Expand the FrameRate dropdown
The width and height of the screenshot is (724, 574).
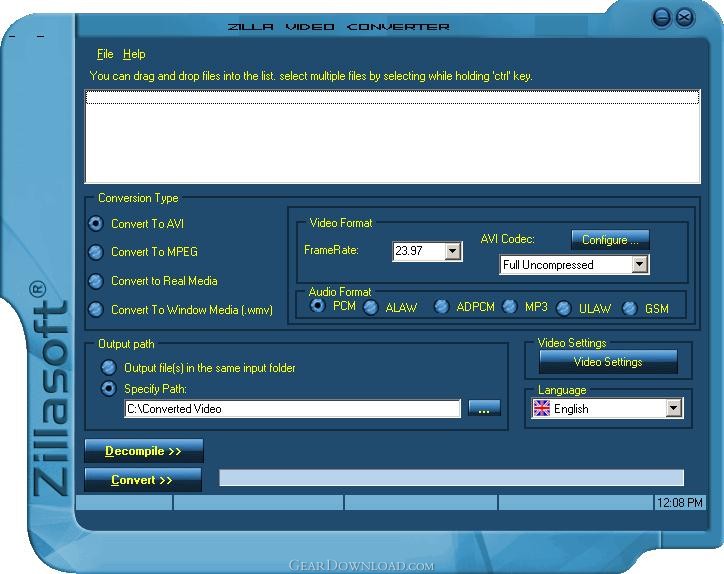point(452,251)
